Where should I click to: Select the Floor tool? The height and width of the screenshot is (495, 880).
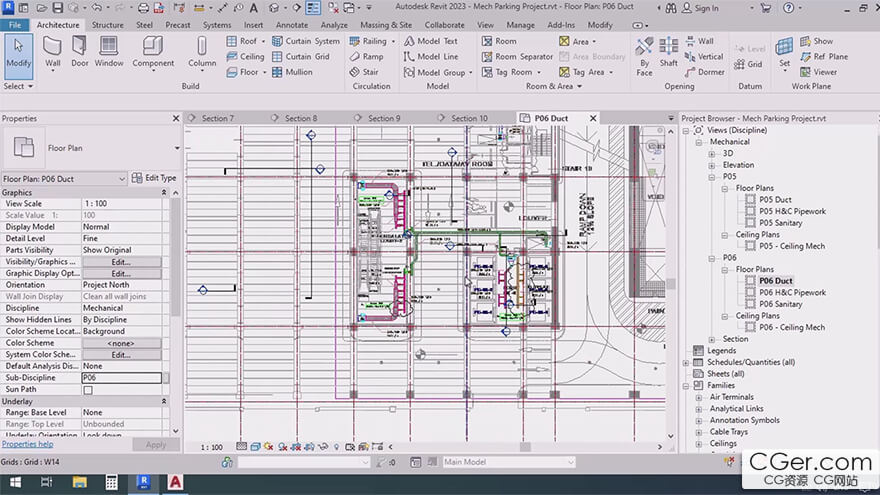pyautogui.click(x=246, y=72)
